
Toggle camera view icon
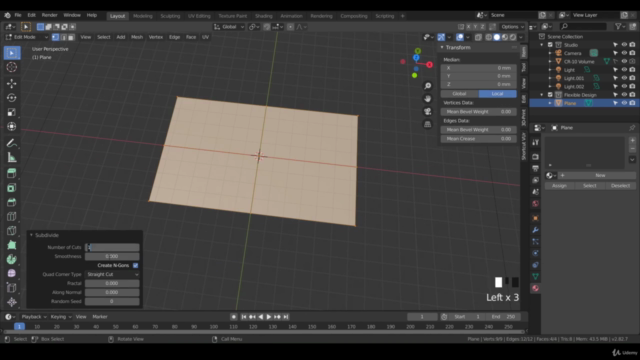(x=427, y=111)
